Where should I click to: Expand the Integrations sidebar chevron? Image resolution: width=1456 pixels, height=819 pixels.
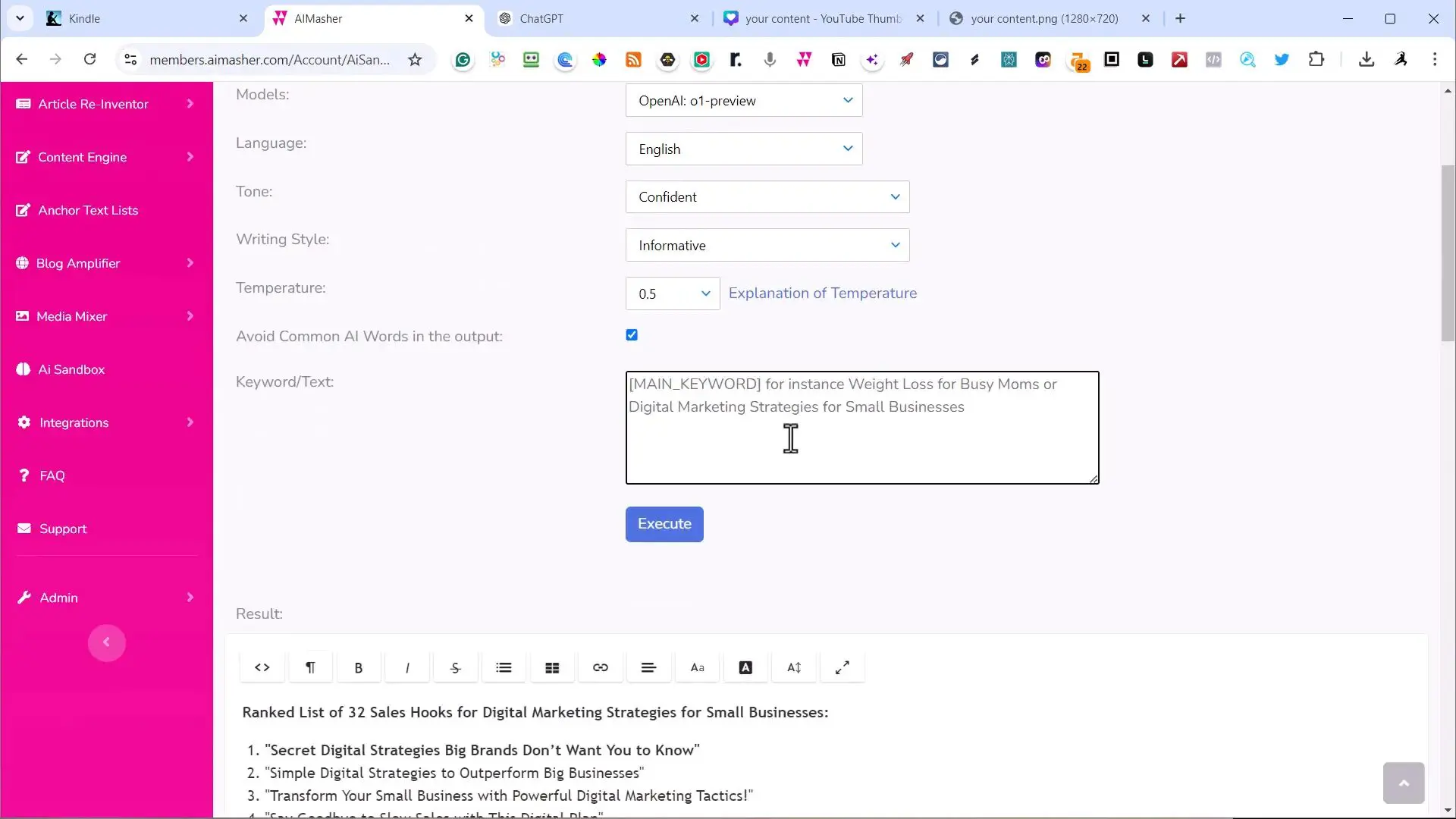[x=190, y=422]
